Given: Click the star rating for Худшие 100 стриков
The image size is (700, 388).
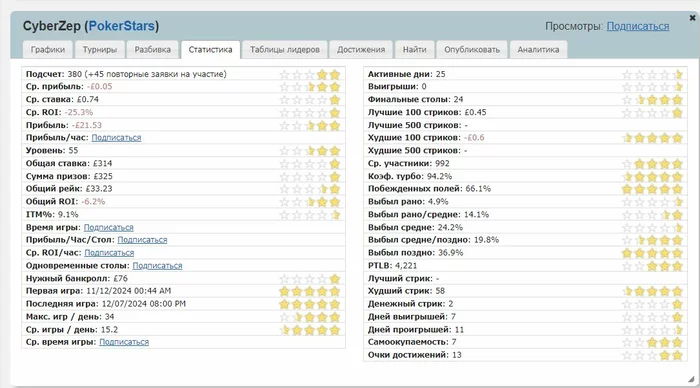Looking at the screenshot, I should click(652, 138).
